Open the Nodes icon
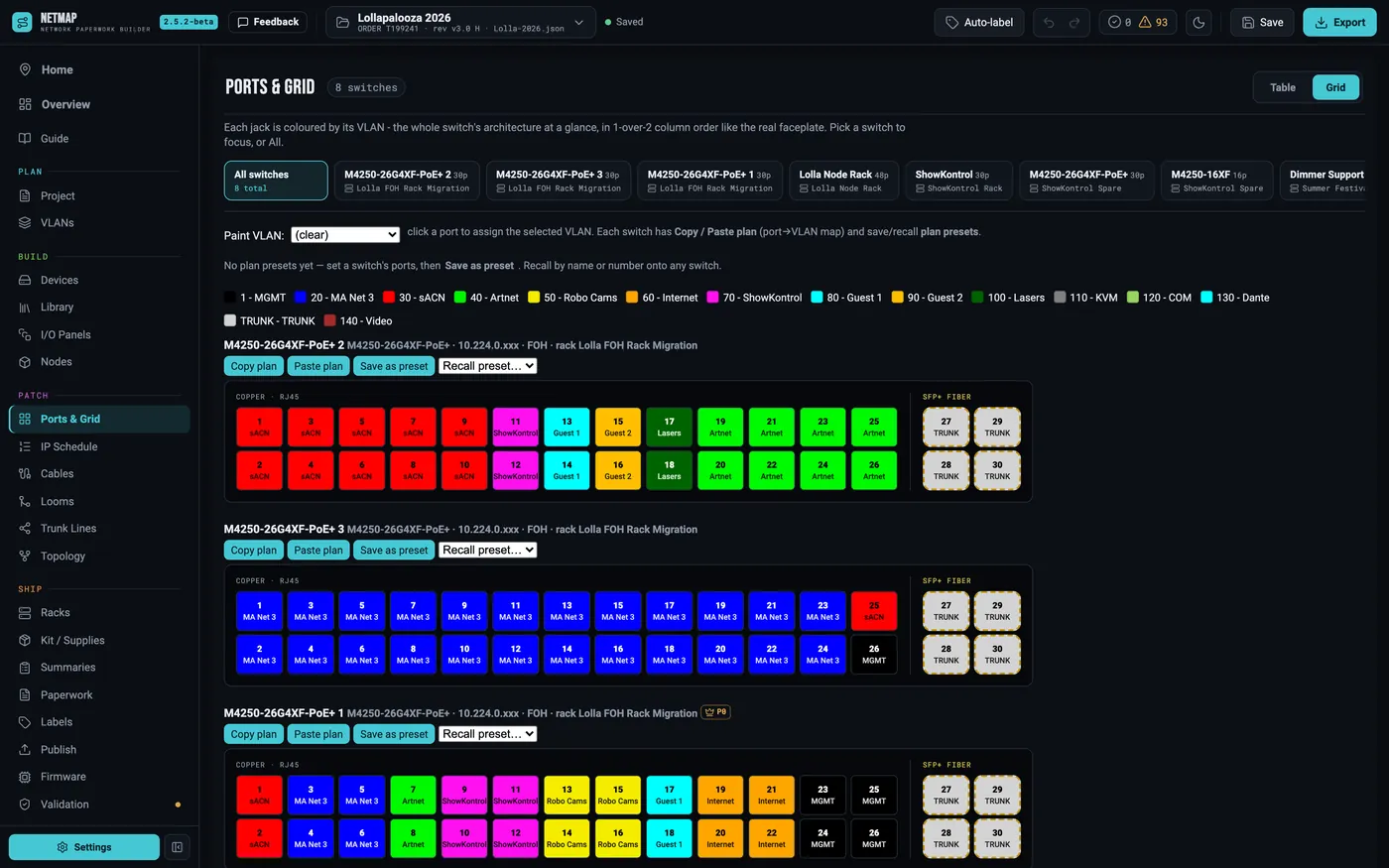Screen dimensions: 1389x868 pos(25,362)
